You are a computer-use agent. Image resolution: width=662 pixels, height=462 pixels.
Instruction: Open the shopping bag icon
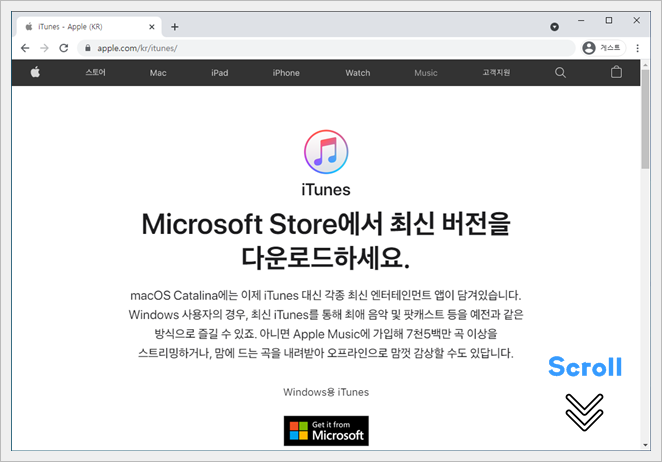coord(616,72)
